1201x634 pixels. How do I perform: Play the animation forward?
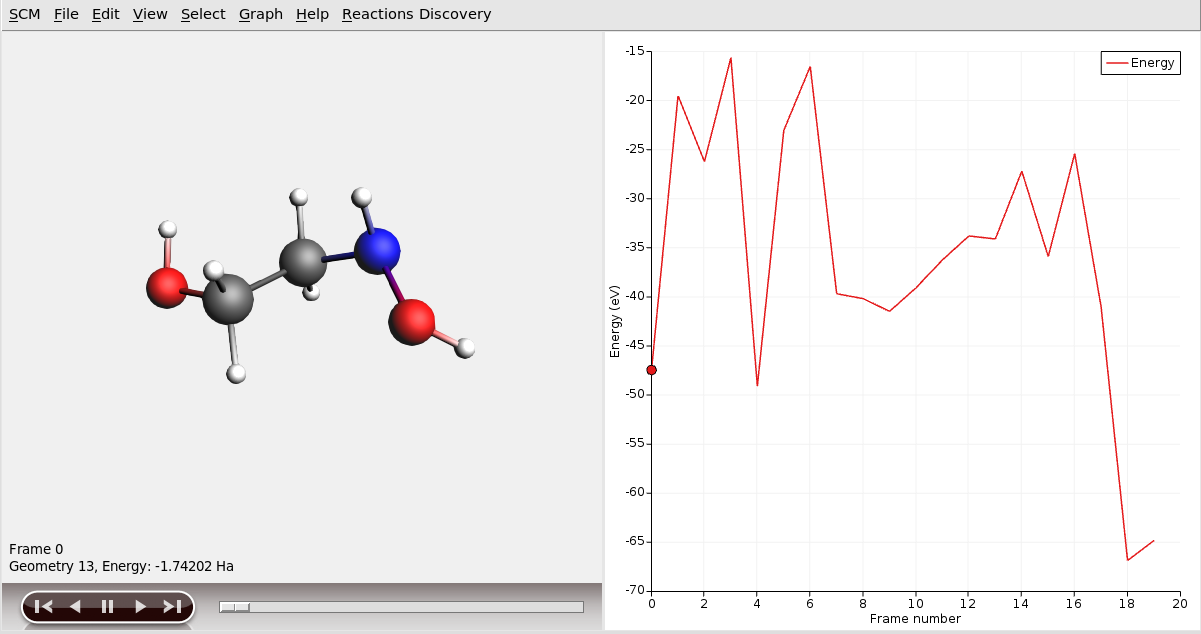pyautogui.click(x=140, y=606)
